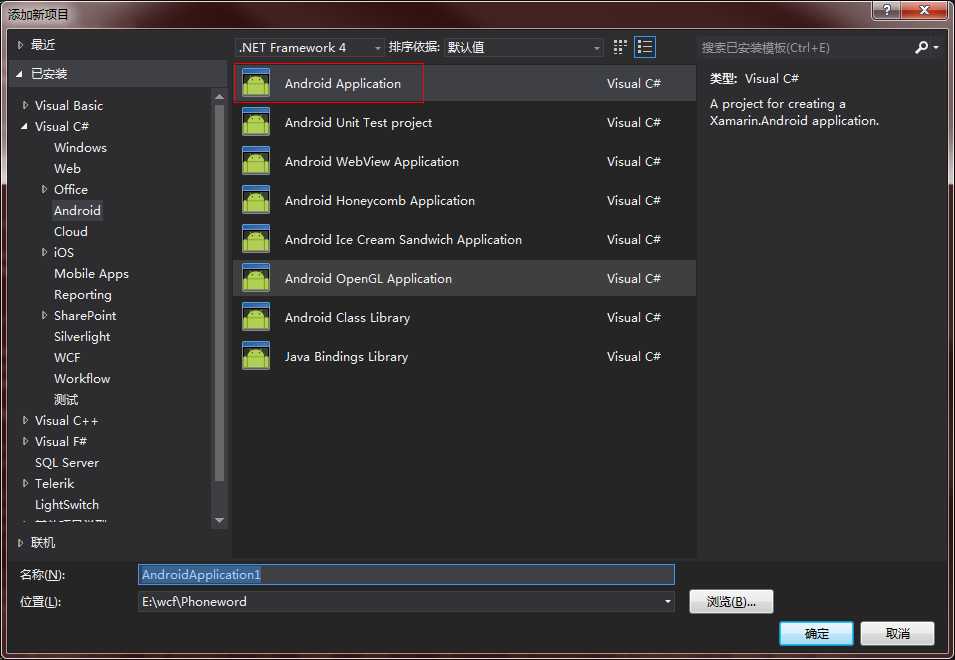Viewport: 955px width, 660px height.
Task: Click 确定 to confirm
Action: click(x=816, y=634)
